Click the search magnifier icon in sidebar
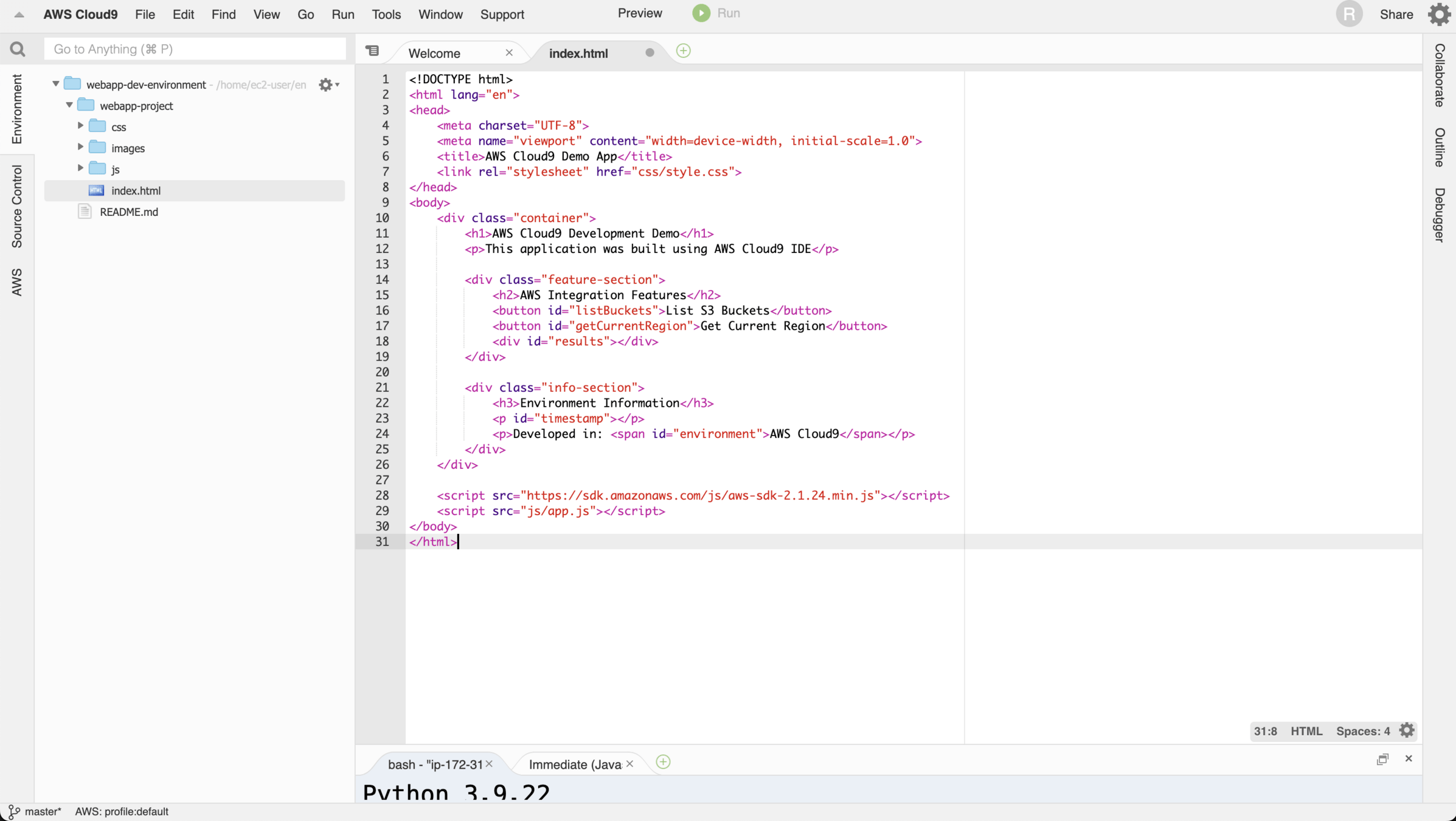1456x821 pixels. point(18,49)
